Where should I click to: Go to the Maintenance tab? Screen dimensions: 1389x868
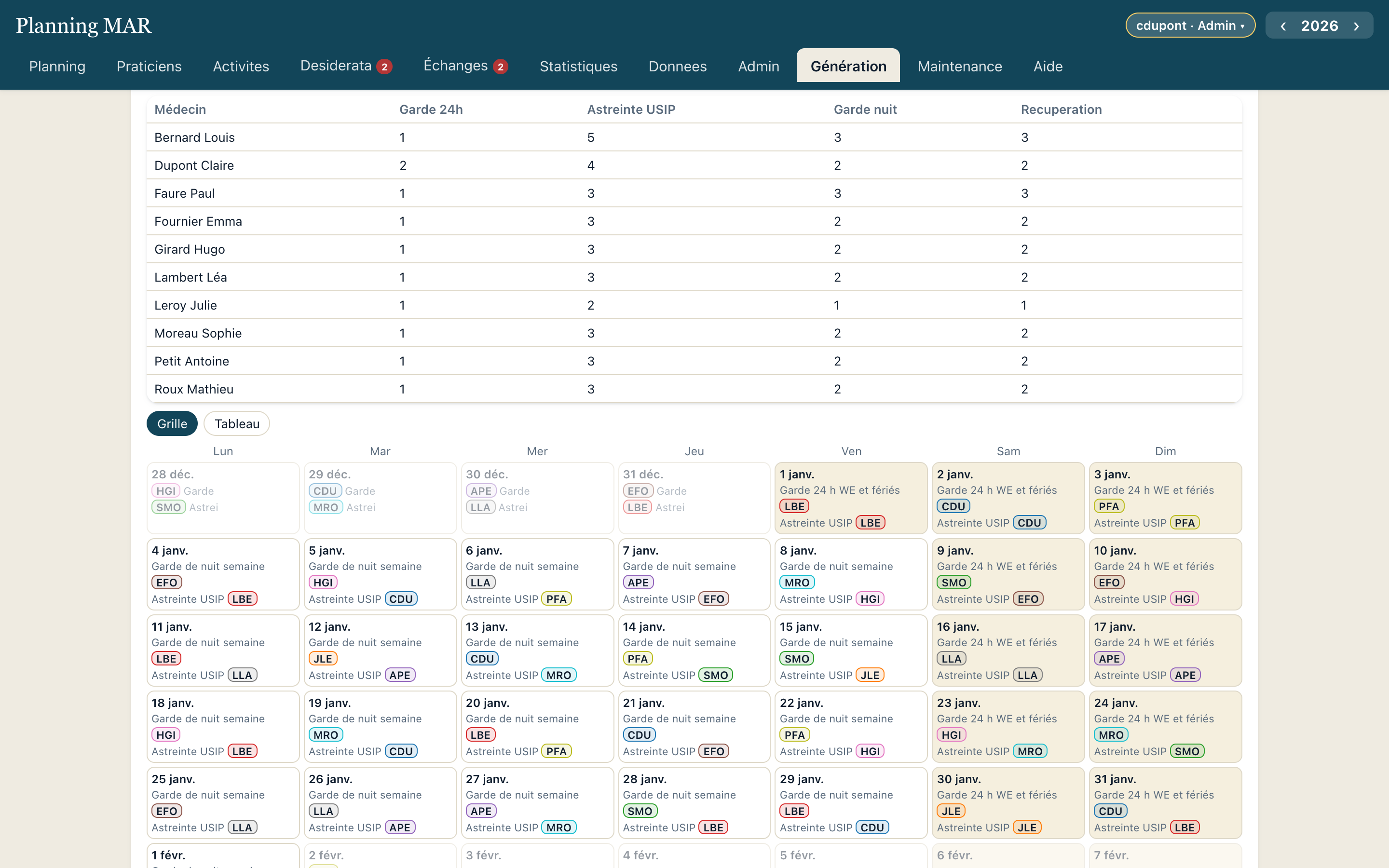[960, 67]
